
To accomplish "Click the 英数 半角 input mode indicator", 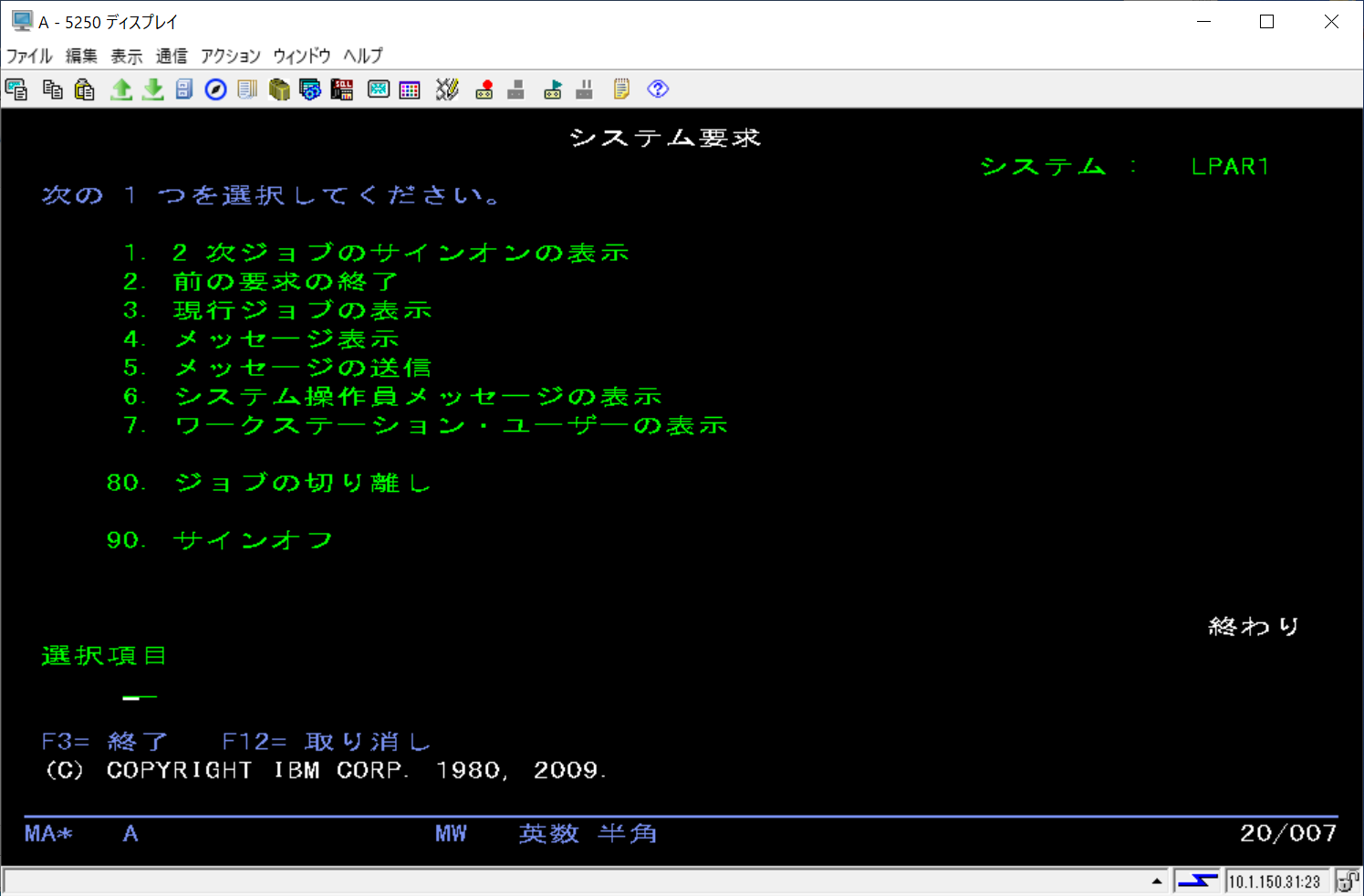I will (588, 833).
